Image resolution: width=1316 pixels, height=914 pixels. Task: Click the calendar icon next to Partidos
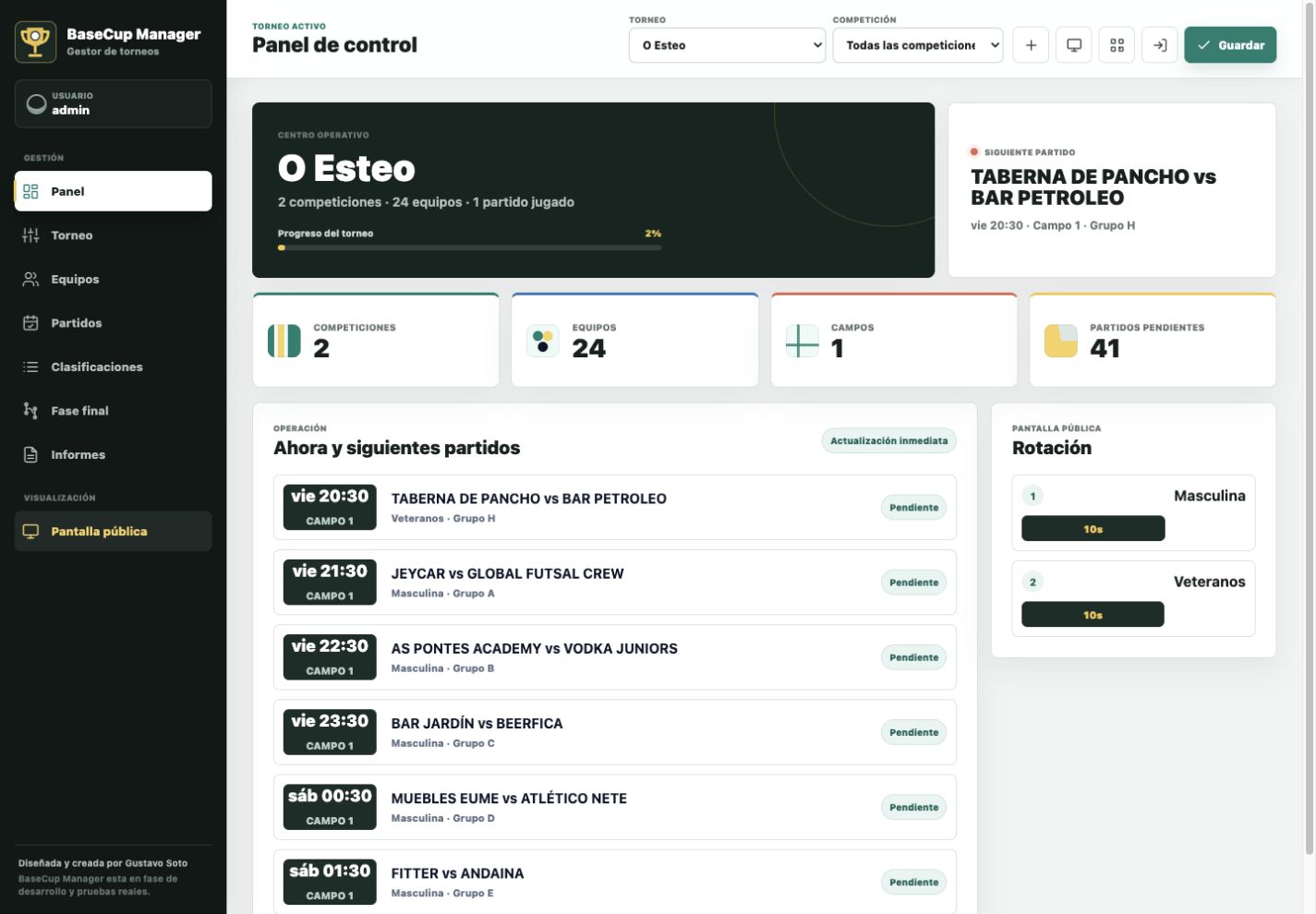tap(30, 323)
